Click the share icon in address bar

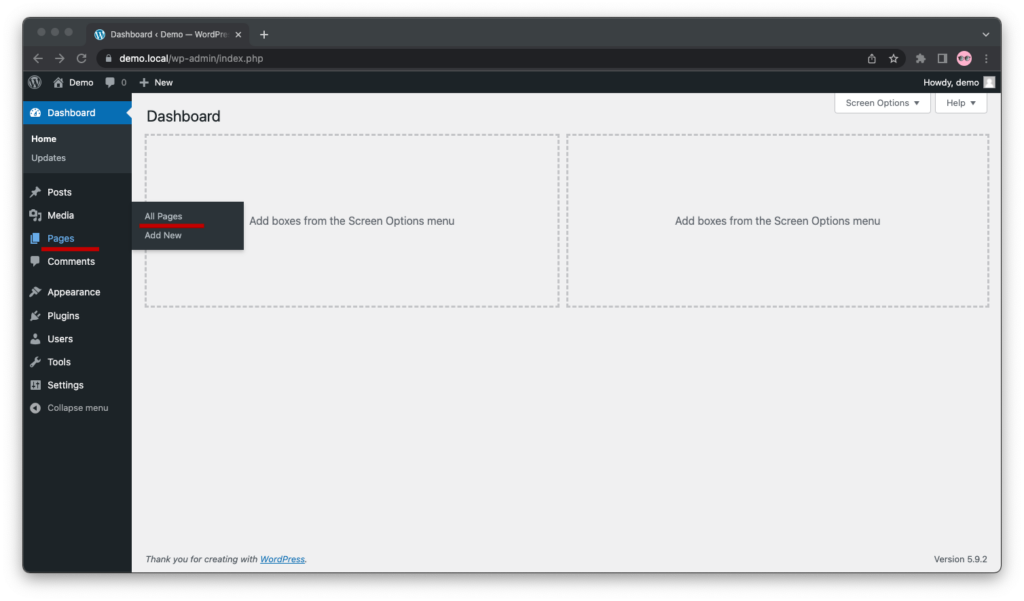(872, 59)
